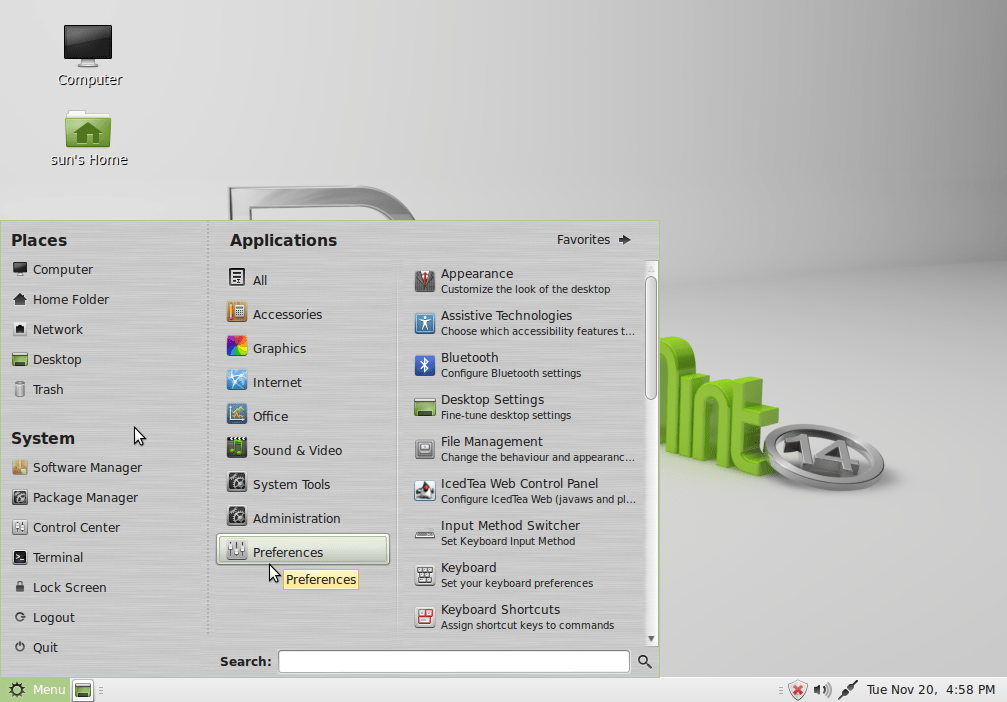
Task: Click 'Assign shortcut keys to commands' text
Action: 527,625
